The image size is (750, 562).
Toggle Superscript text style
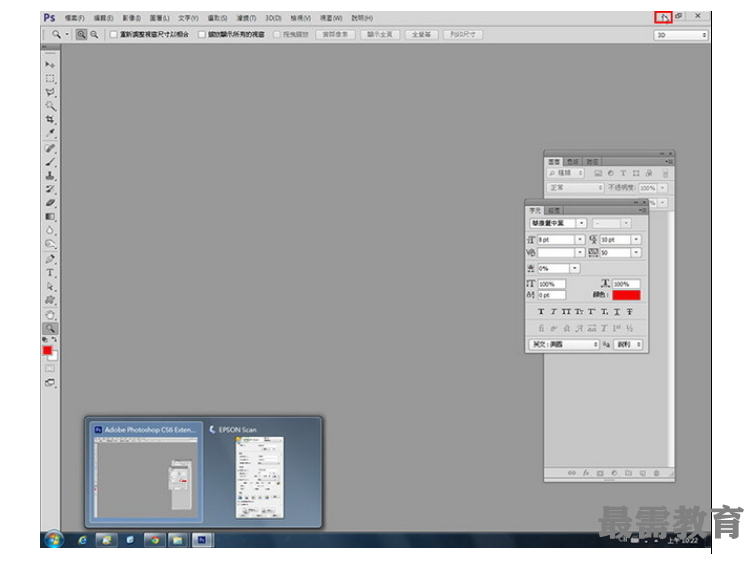[592, 312]
